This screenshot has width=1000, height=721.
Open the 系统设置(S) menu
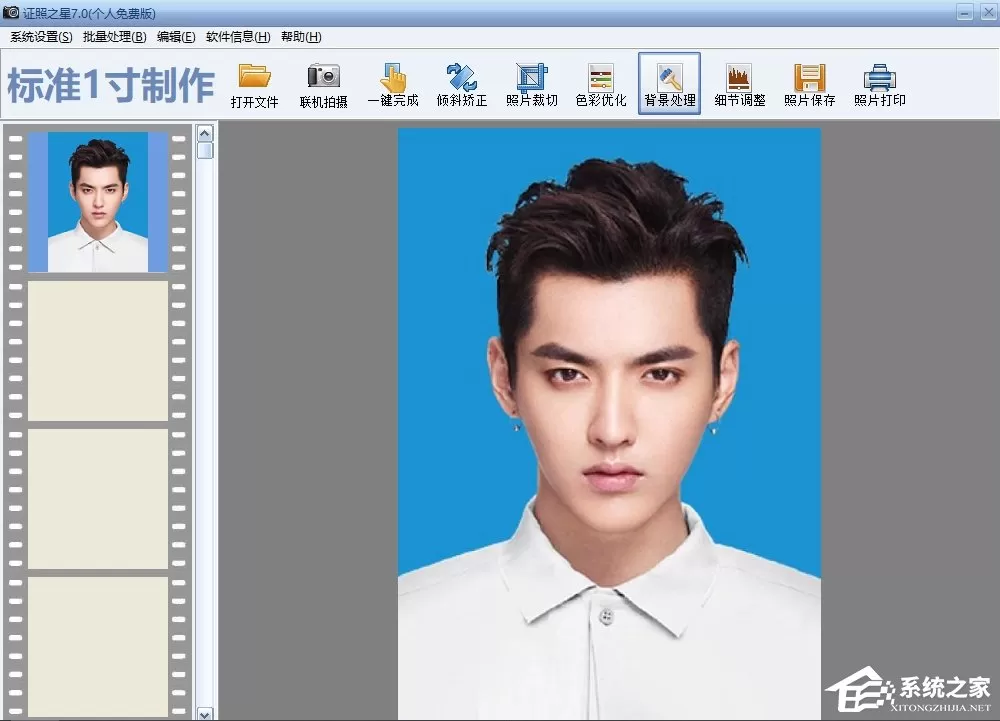tap(41, 37)
